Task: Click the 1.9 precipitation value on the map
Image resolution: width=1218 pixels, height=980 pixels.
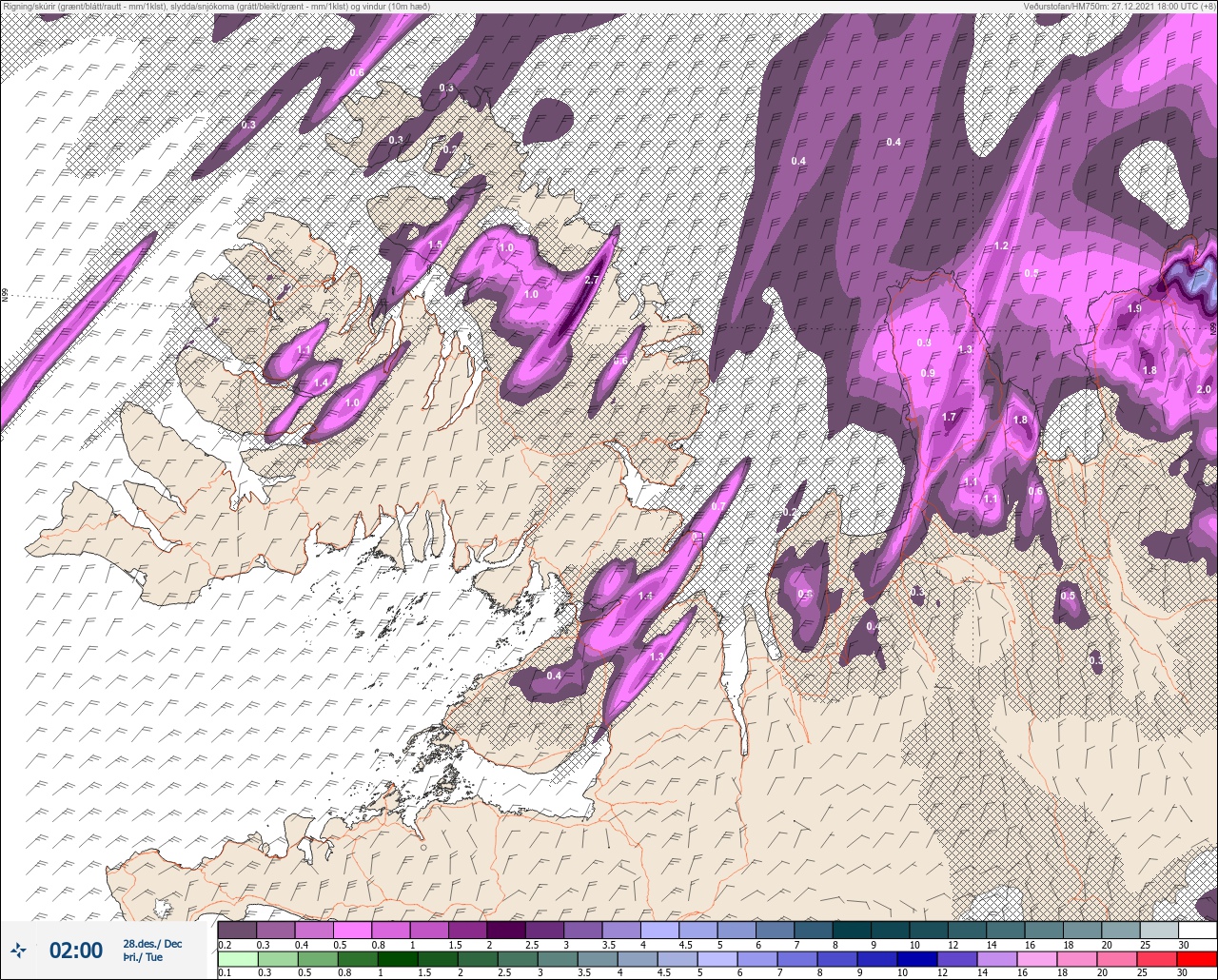Action: coord(1134,309)
